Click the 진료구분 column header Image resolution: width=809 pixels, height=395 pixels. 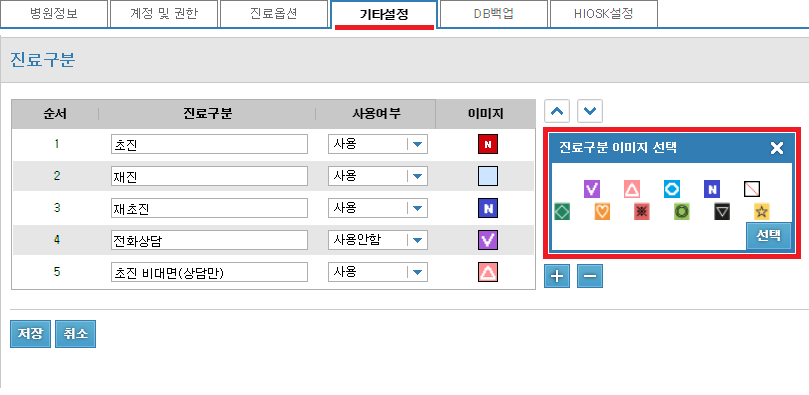[207, 114]
